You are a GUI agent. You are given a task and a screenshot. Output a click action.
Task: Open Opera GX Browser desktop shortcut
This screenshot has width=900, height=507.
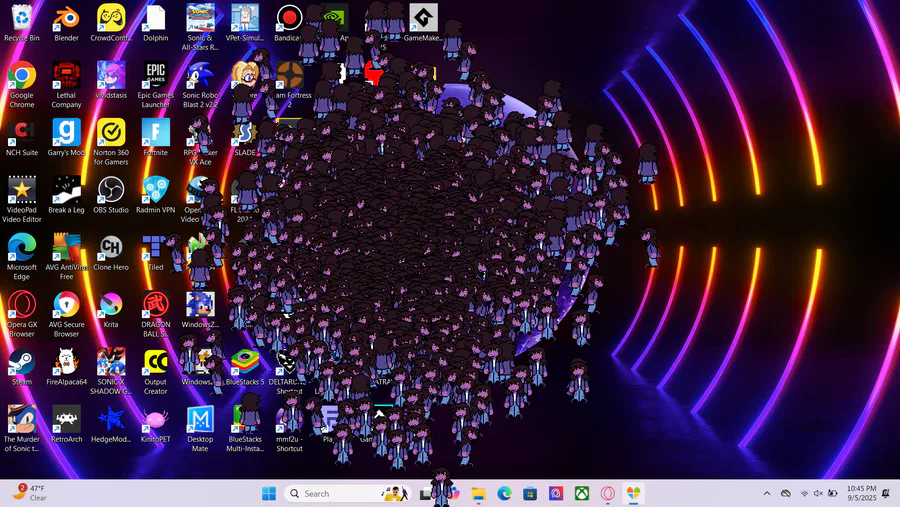pos(22,314)
